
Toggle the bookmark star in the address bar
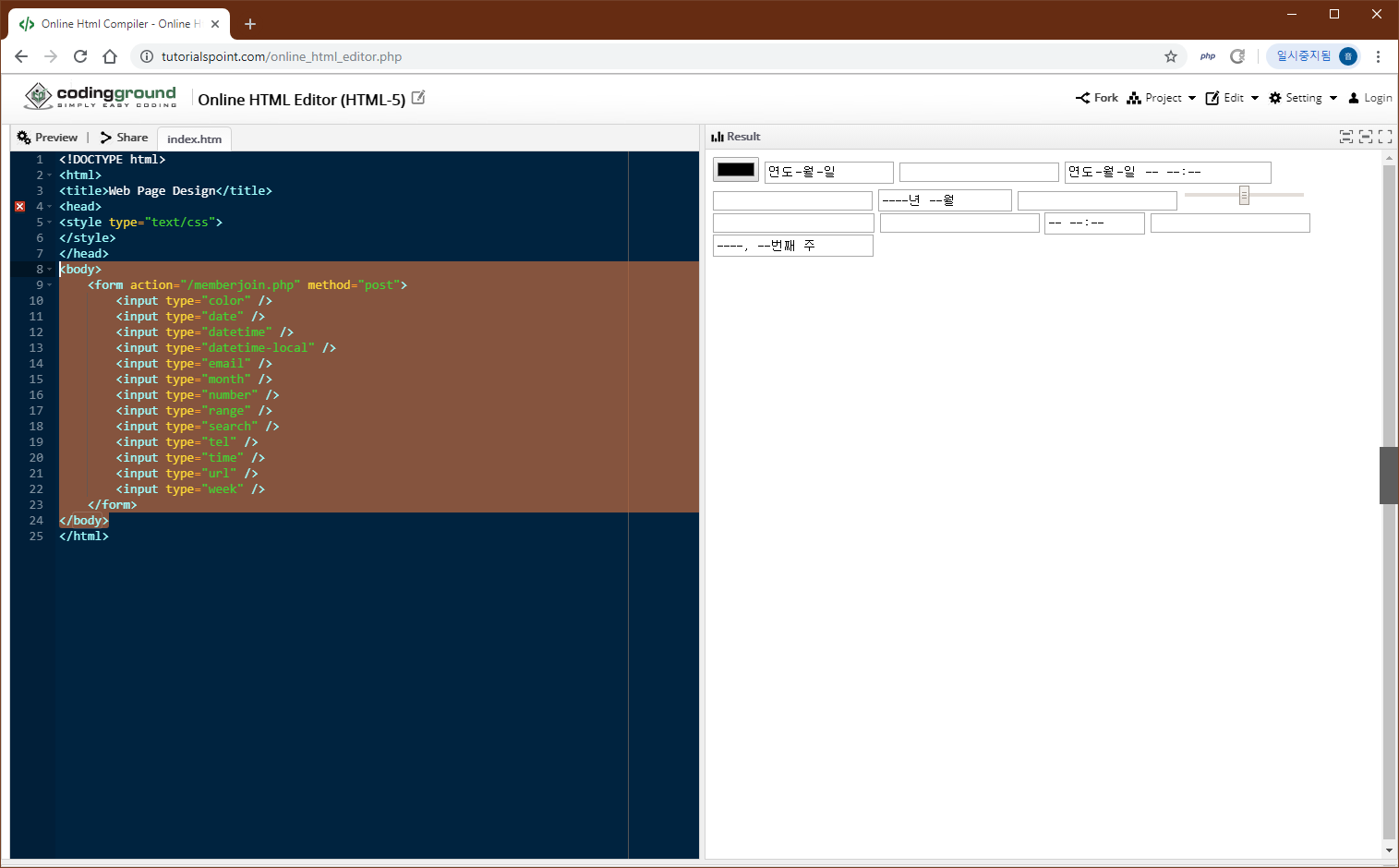(x=1171, y=56)
